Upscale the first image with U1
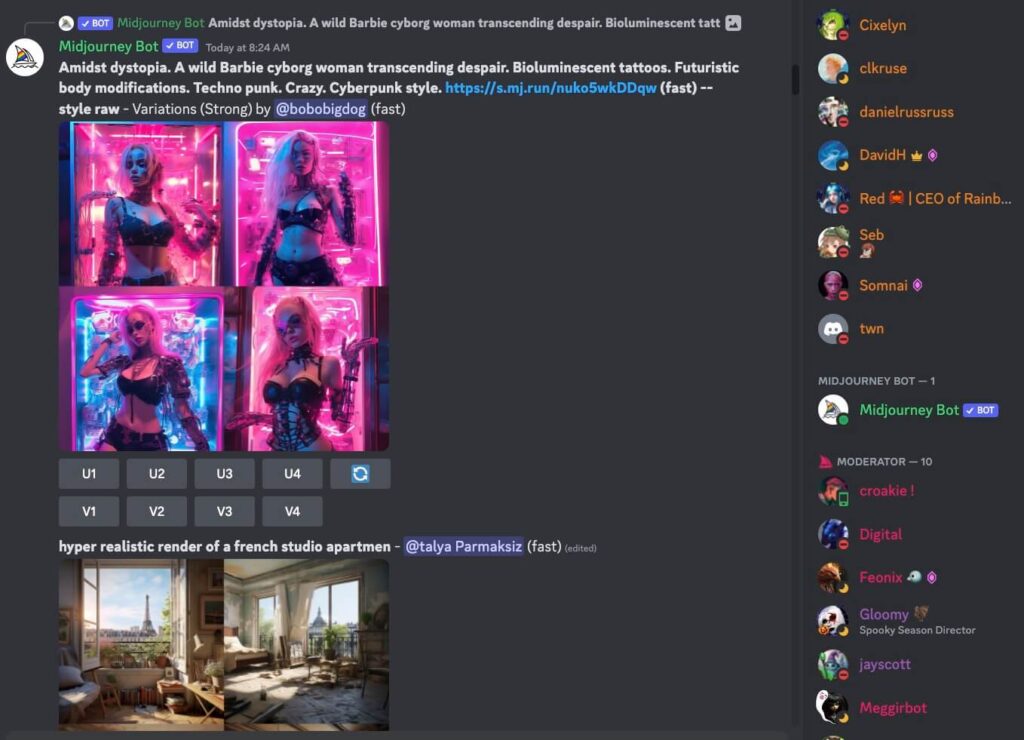 [89, 474]
